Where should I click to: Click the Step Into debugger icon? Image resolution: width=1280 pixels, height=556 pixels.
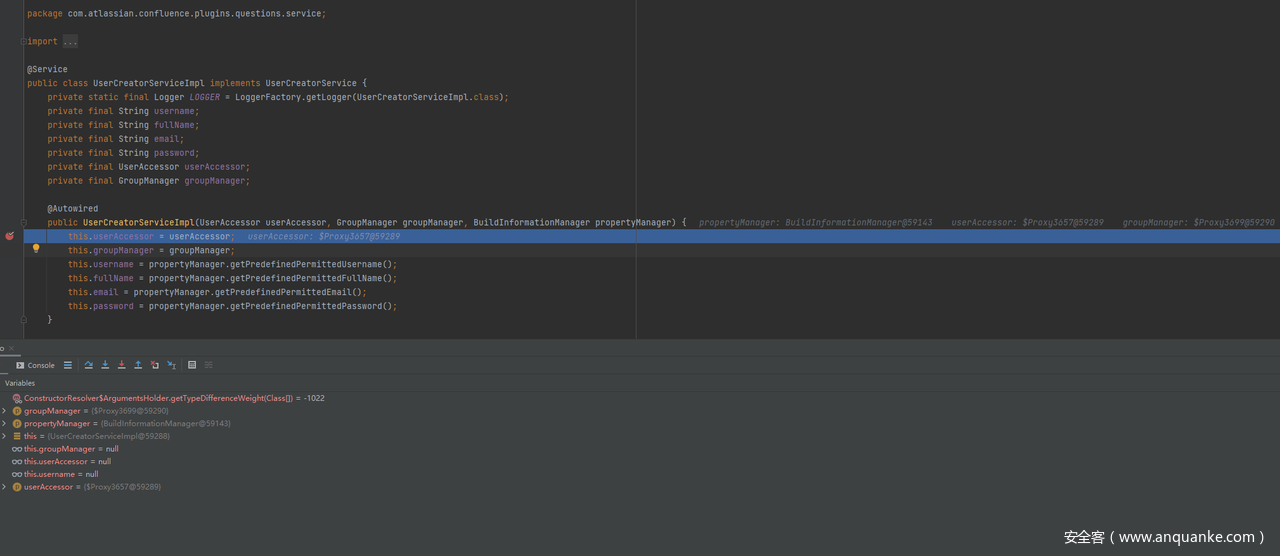pos(105,365)
